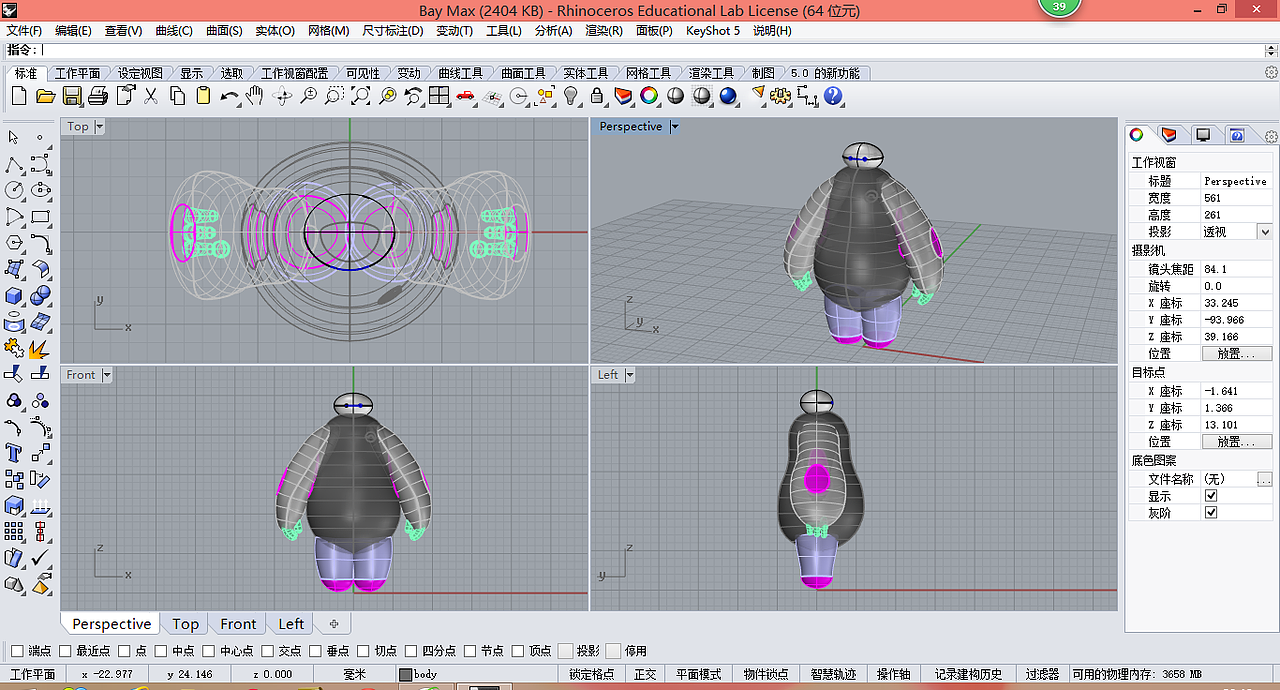The width and height of the screenshot is (1280, 690).
Task: Switch to the 实体工具 toolbar tab
Action: [x=585, y=73]
